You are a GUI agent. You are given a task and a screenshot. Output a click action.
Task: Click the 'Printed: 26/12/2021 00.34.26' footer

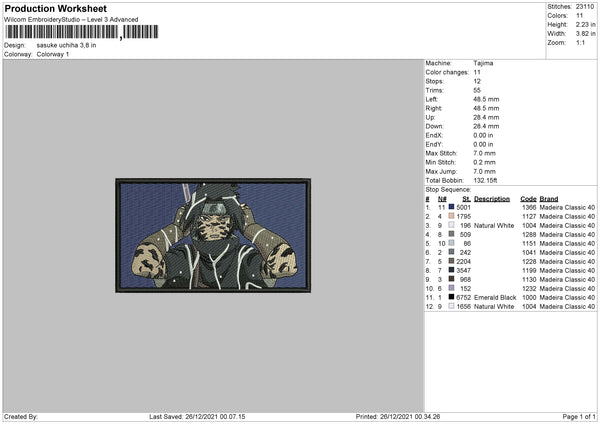coord(398,416)
